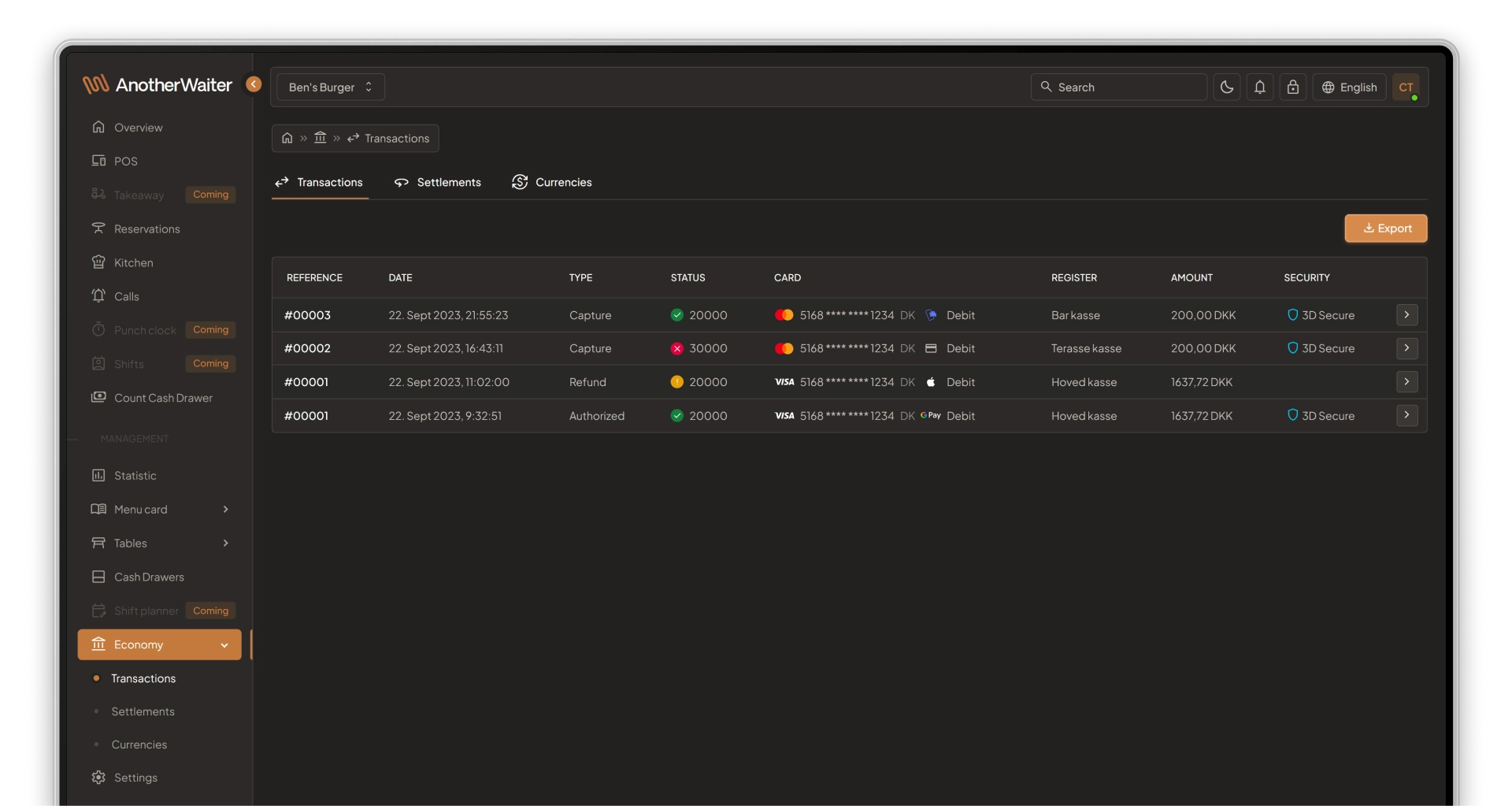
Task: Click the Apple Pay icon on the Refund row
Action: click(x=931, y=382)
